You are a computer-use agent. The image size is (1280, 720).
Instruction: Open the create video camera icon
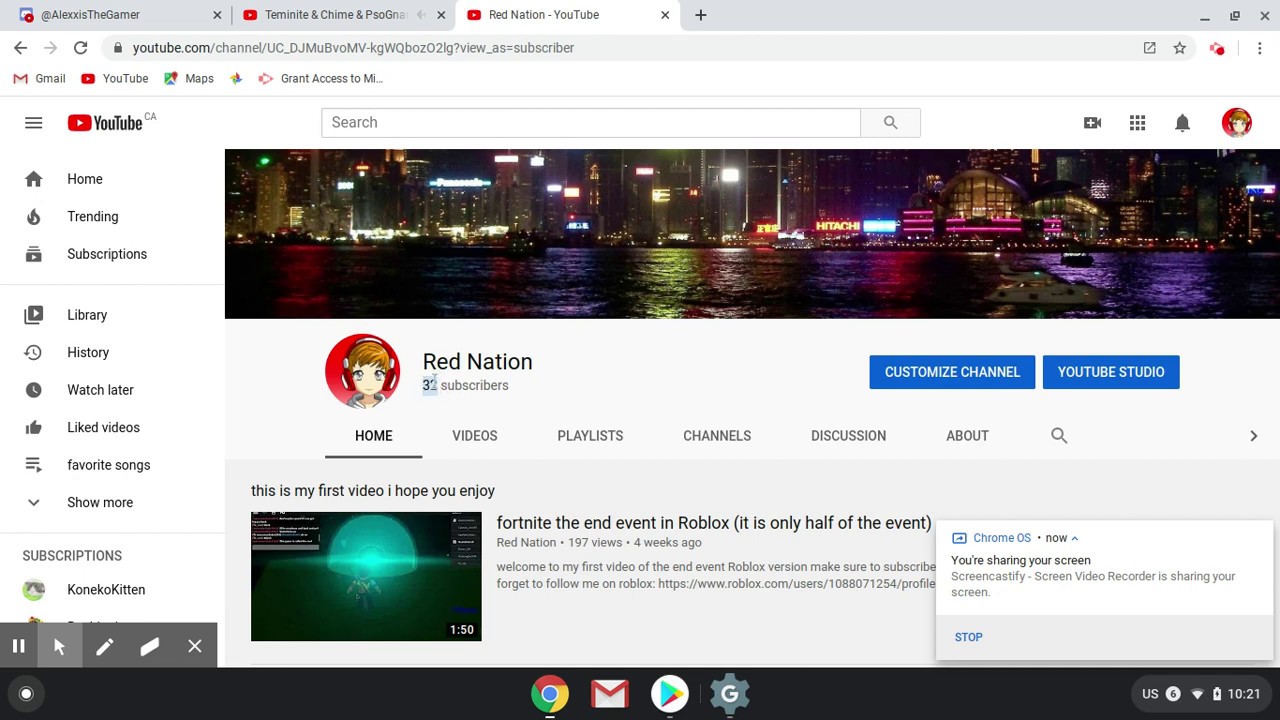[1092, 122]
